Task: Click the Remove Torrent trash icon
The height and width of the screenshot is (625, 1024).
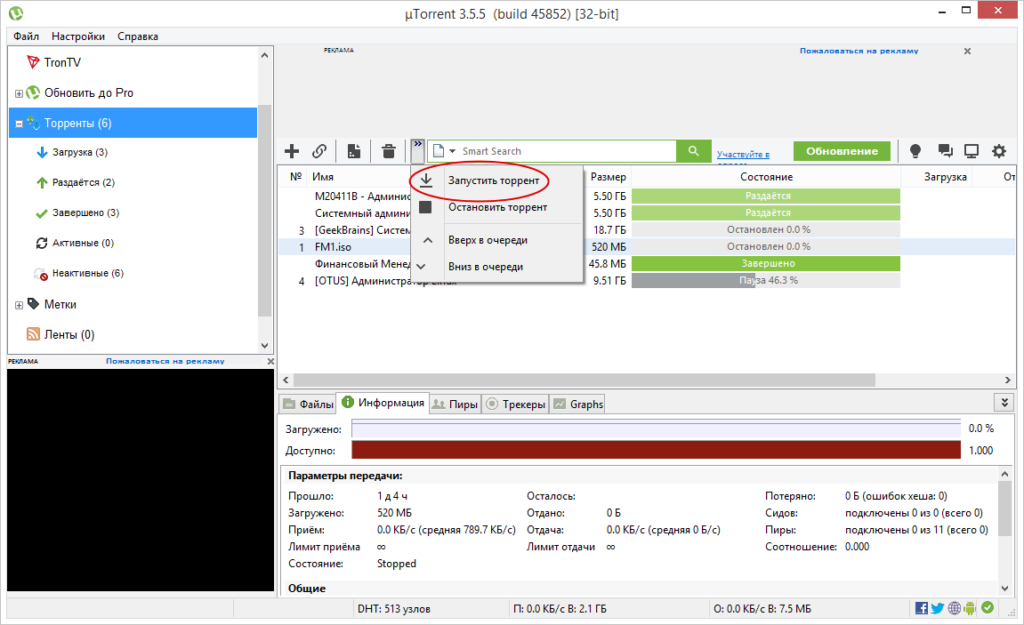Action: (x=389, y=151)
